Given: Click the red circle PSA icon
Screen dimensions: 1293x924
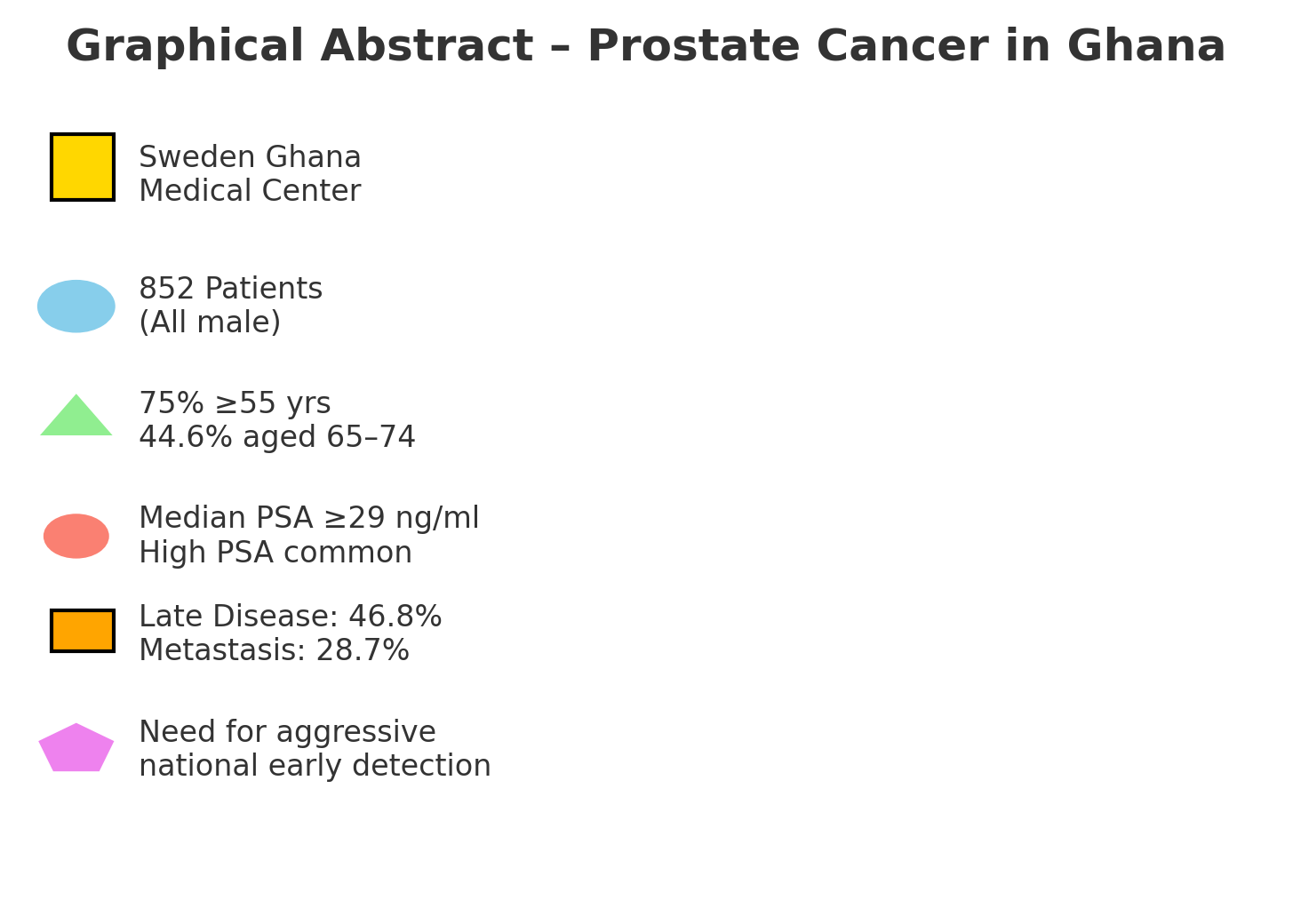Looking at the screenshot, I should 76,537.
